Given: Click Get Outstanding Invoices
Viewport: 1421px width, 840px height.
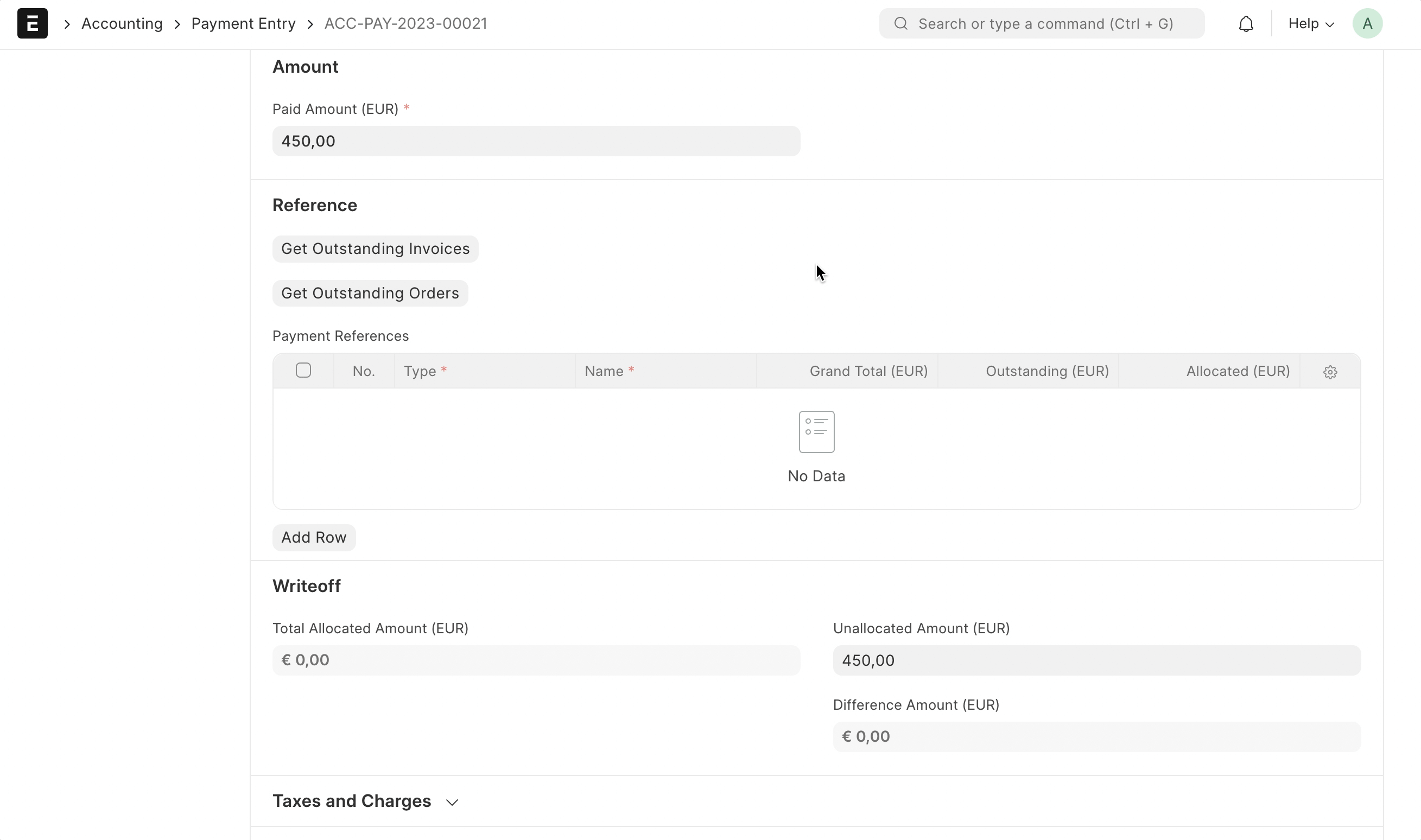Looking at the screenshot, I should point(375,249).
